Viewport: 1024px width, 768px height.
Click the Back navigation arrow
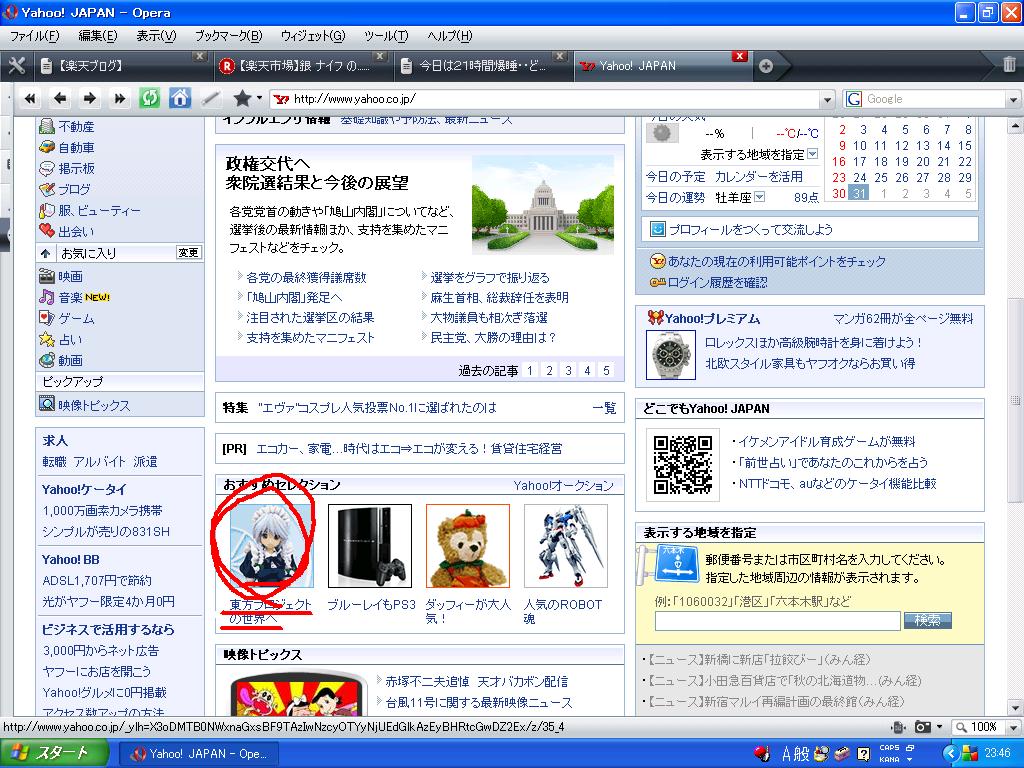pyautogui.click(x=59, y=98)
